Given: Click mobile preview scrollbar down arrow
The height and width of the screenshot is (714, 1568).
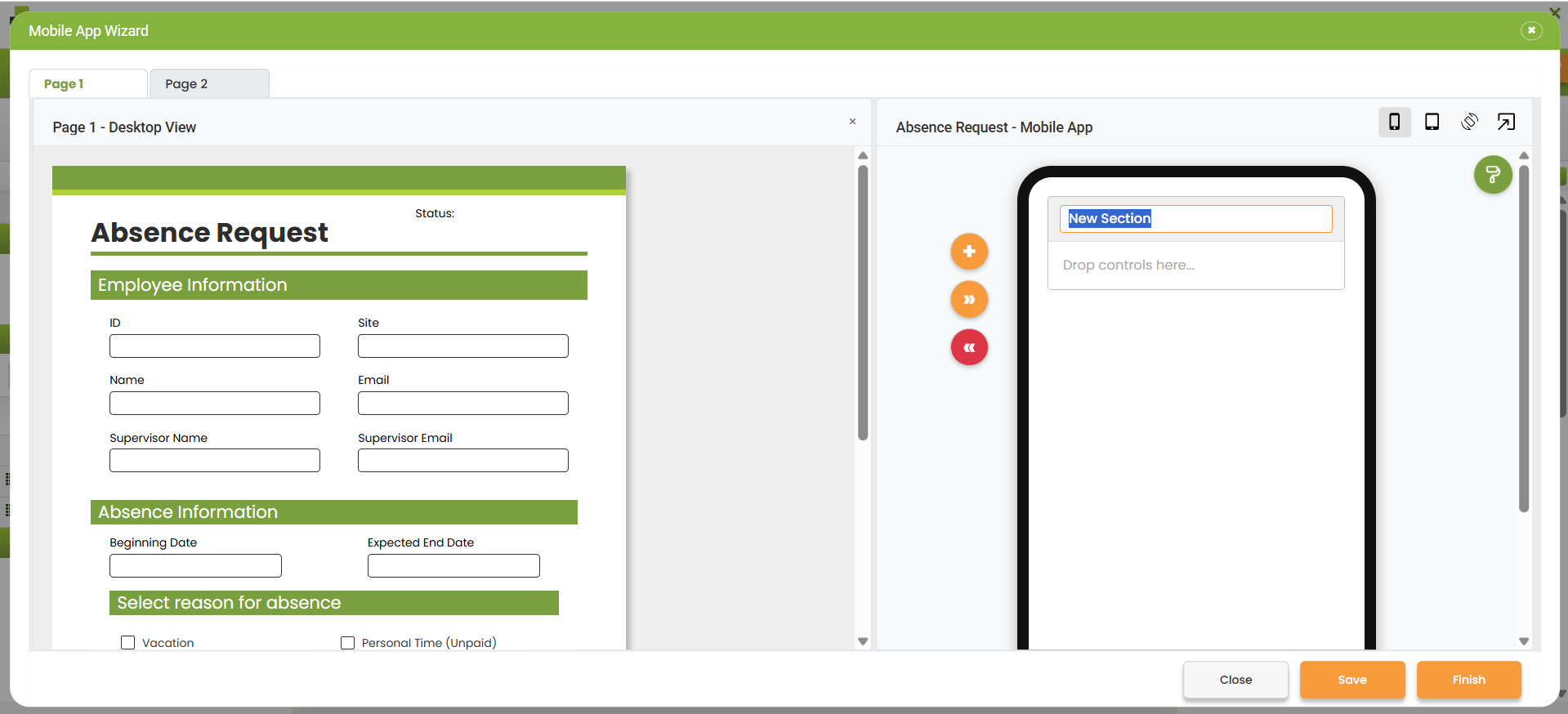Looking at the screenshot, I should coord(1524,642).
